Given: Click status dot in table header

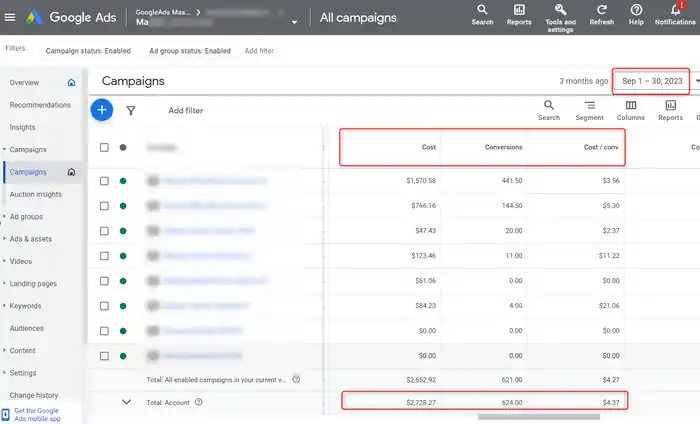Looking at the screenshot, I should click(123, 147).
